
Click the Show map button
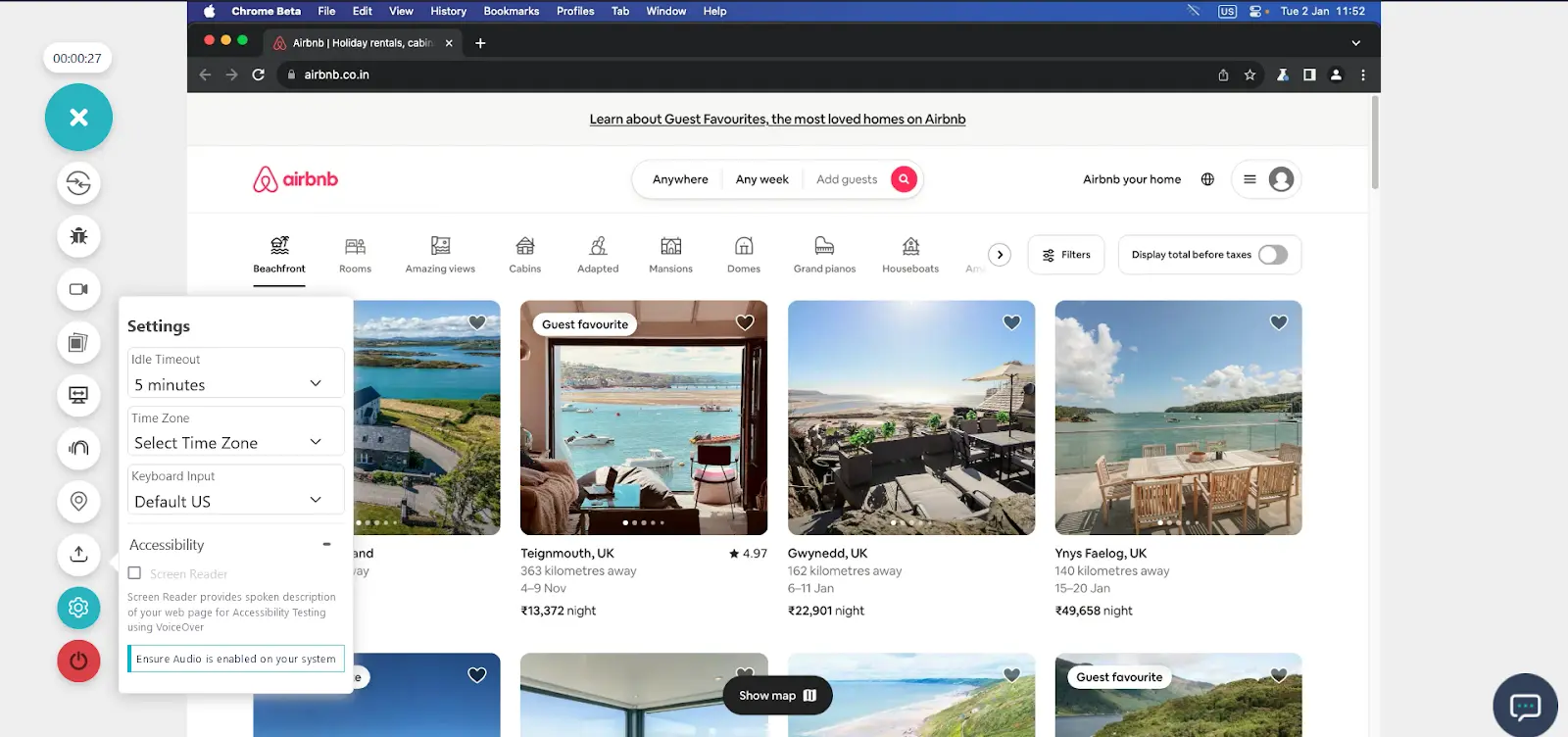(x=777, y=696)
